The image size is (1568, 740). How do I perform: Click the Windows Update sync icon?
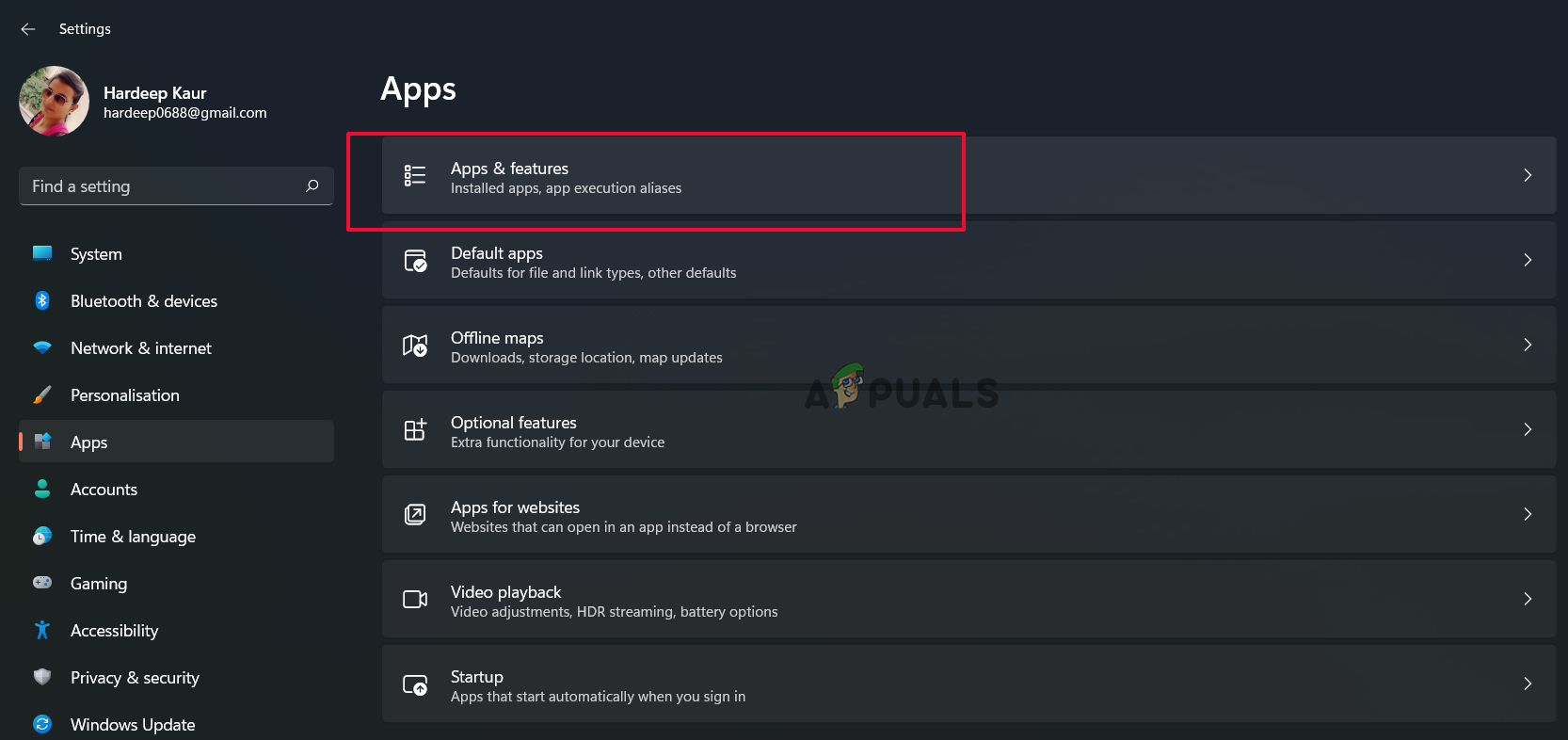pyautogui.click(x=42, y=724)
